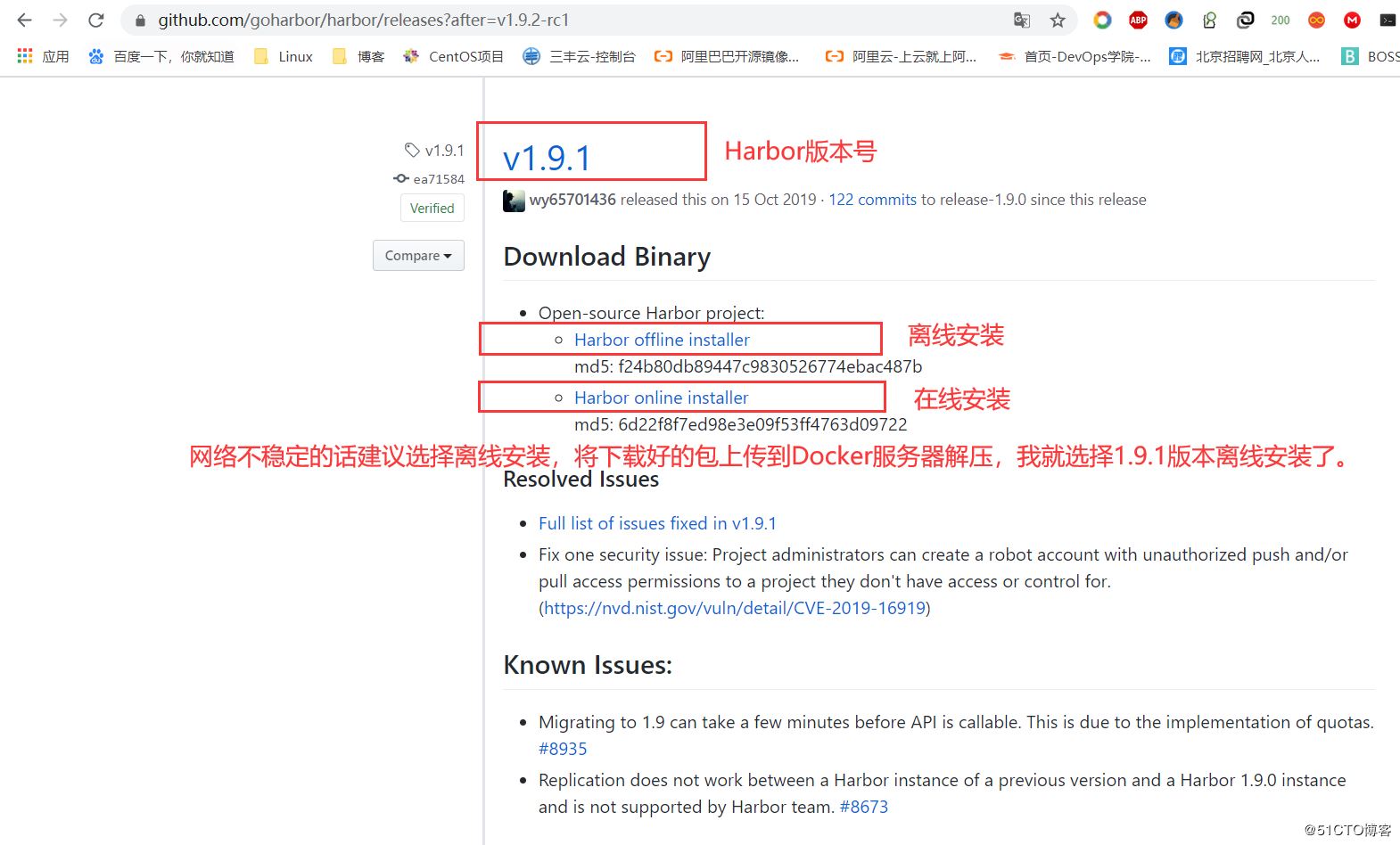
Task: Download the Harbor offline installer
Action: (x=662, y=340)
